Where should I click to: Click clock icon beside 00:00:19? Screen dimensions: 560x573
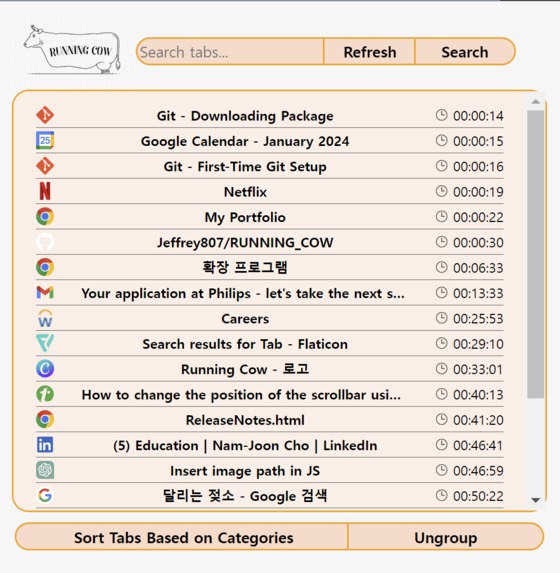point(442,191)
